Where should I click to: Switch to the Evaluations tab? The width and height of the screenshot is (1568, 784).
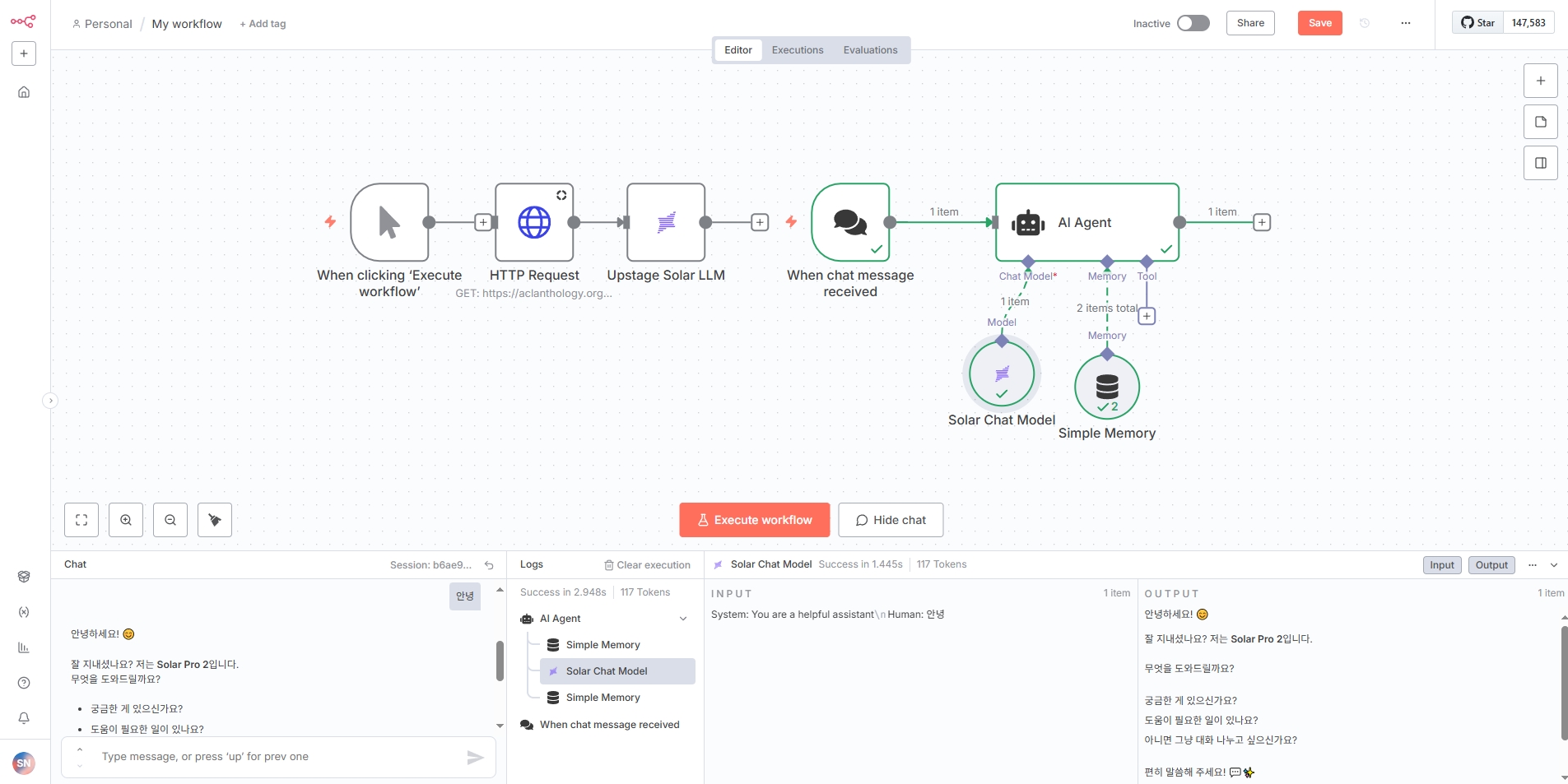pos(870,50)
